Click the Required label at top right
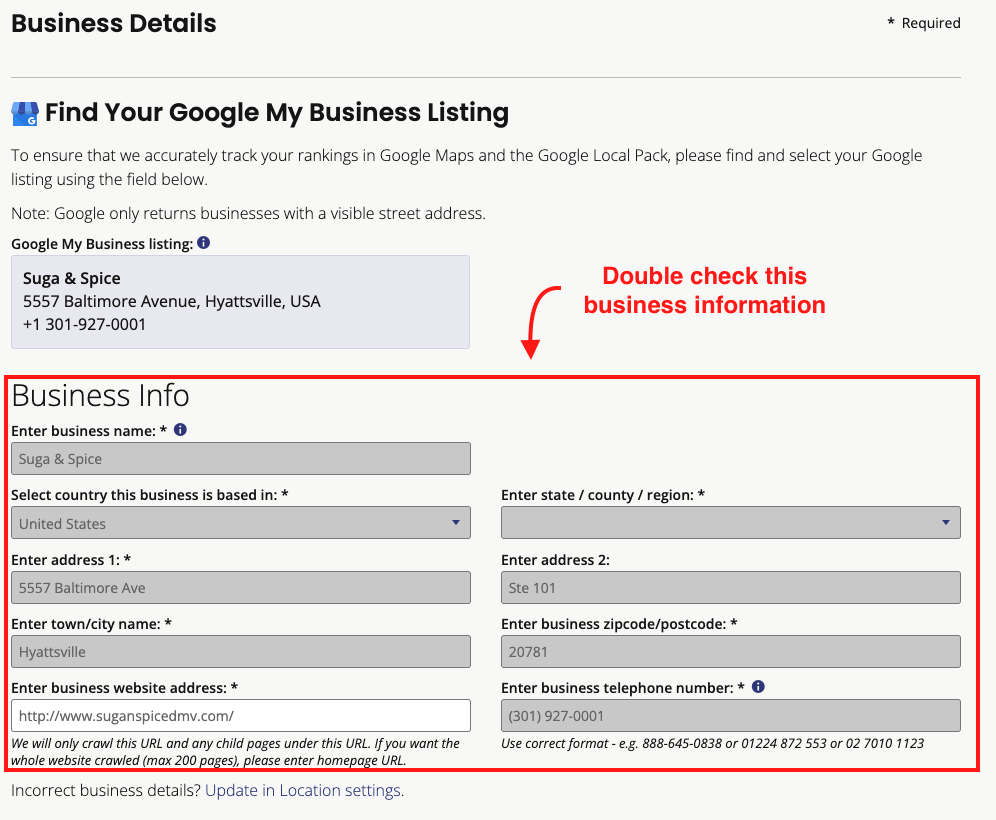 (x=924, y=23)
